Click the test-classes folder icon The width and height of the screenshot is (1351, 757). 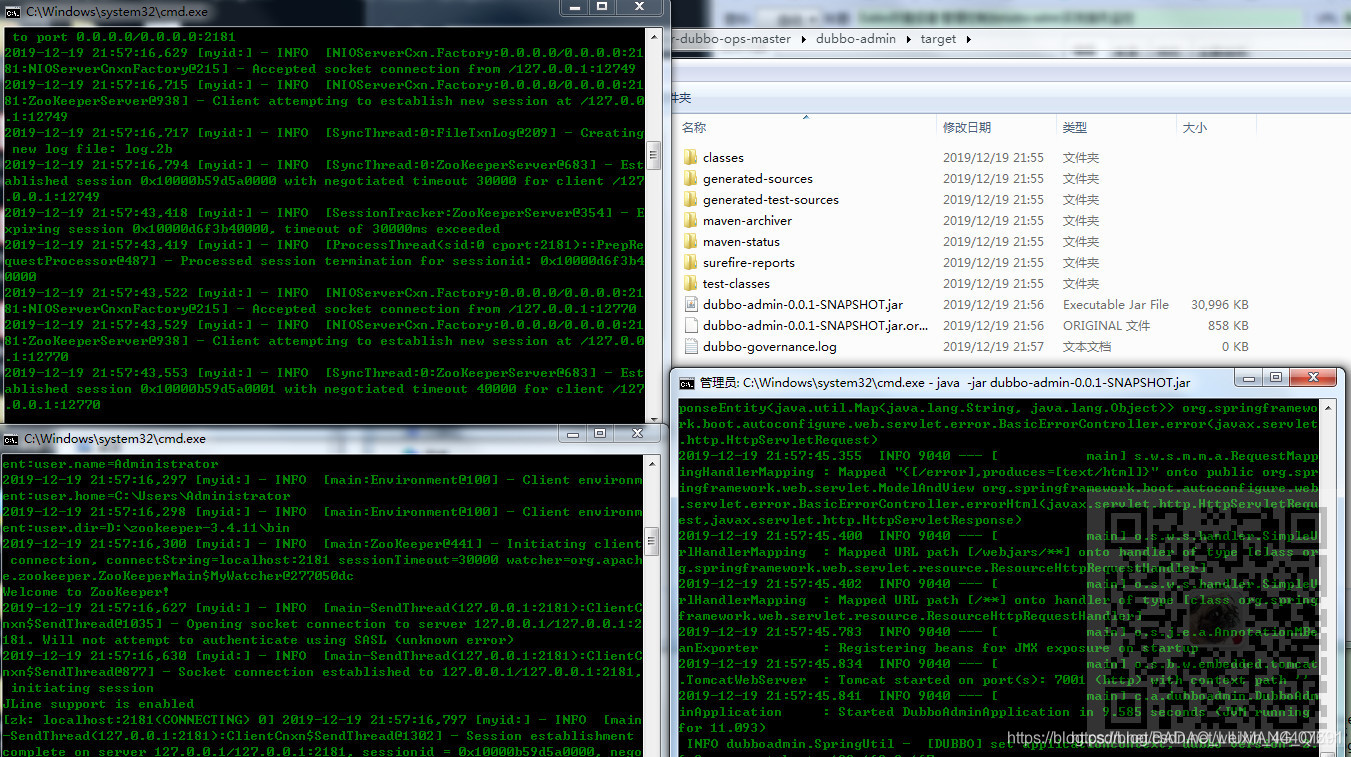690,284
